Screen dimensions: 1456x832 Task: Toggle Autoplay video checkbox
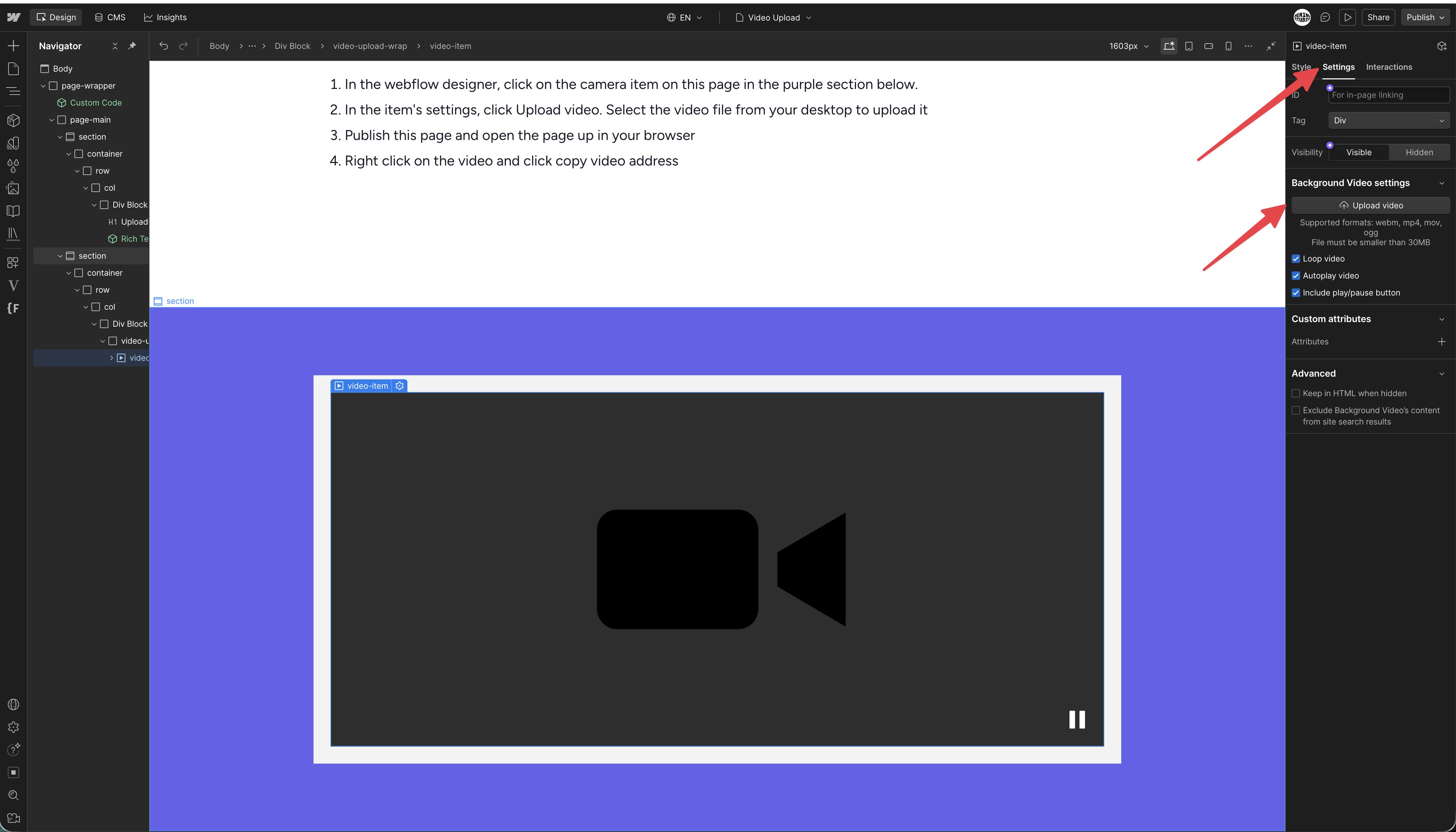click(1296, 276)
